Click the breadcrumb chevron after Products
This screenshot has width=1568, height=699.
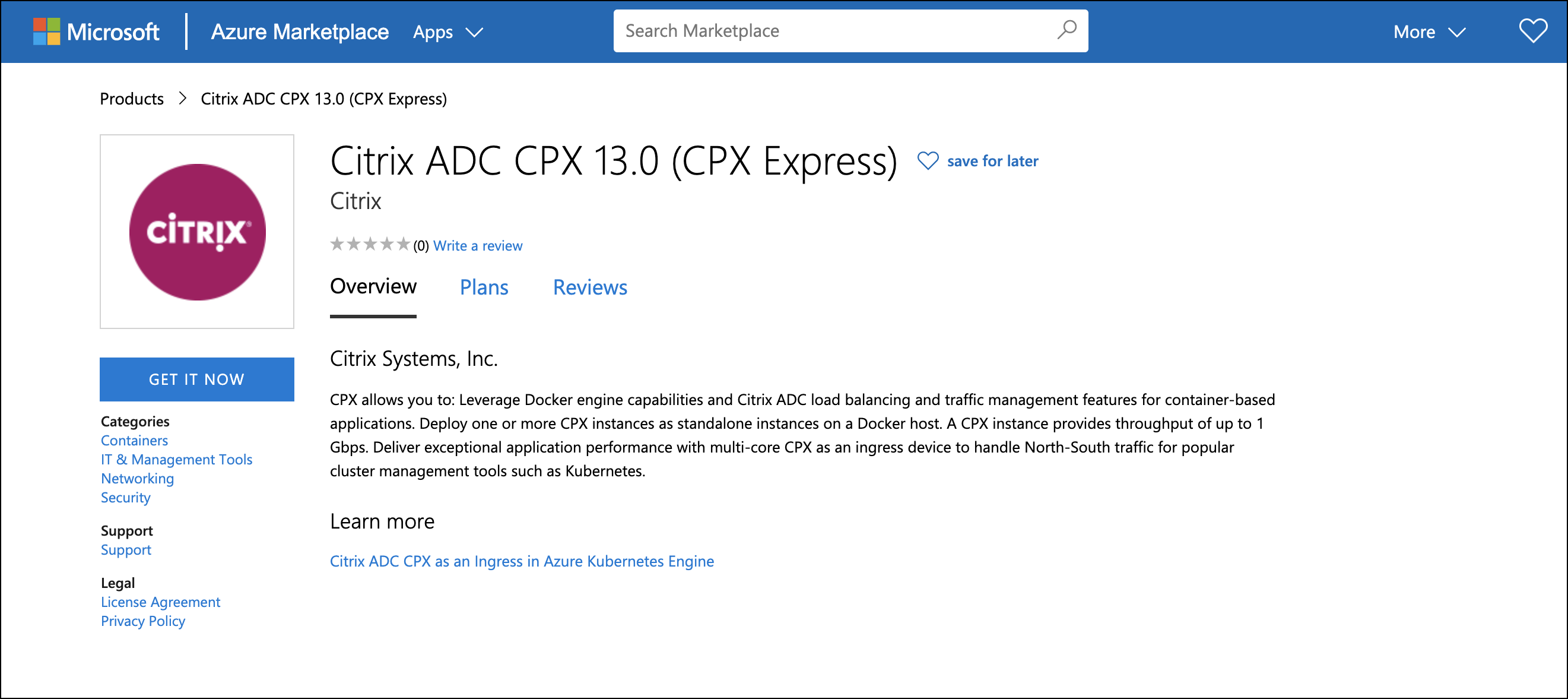[x=182, y=98]
